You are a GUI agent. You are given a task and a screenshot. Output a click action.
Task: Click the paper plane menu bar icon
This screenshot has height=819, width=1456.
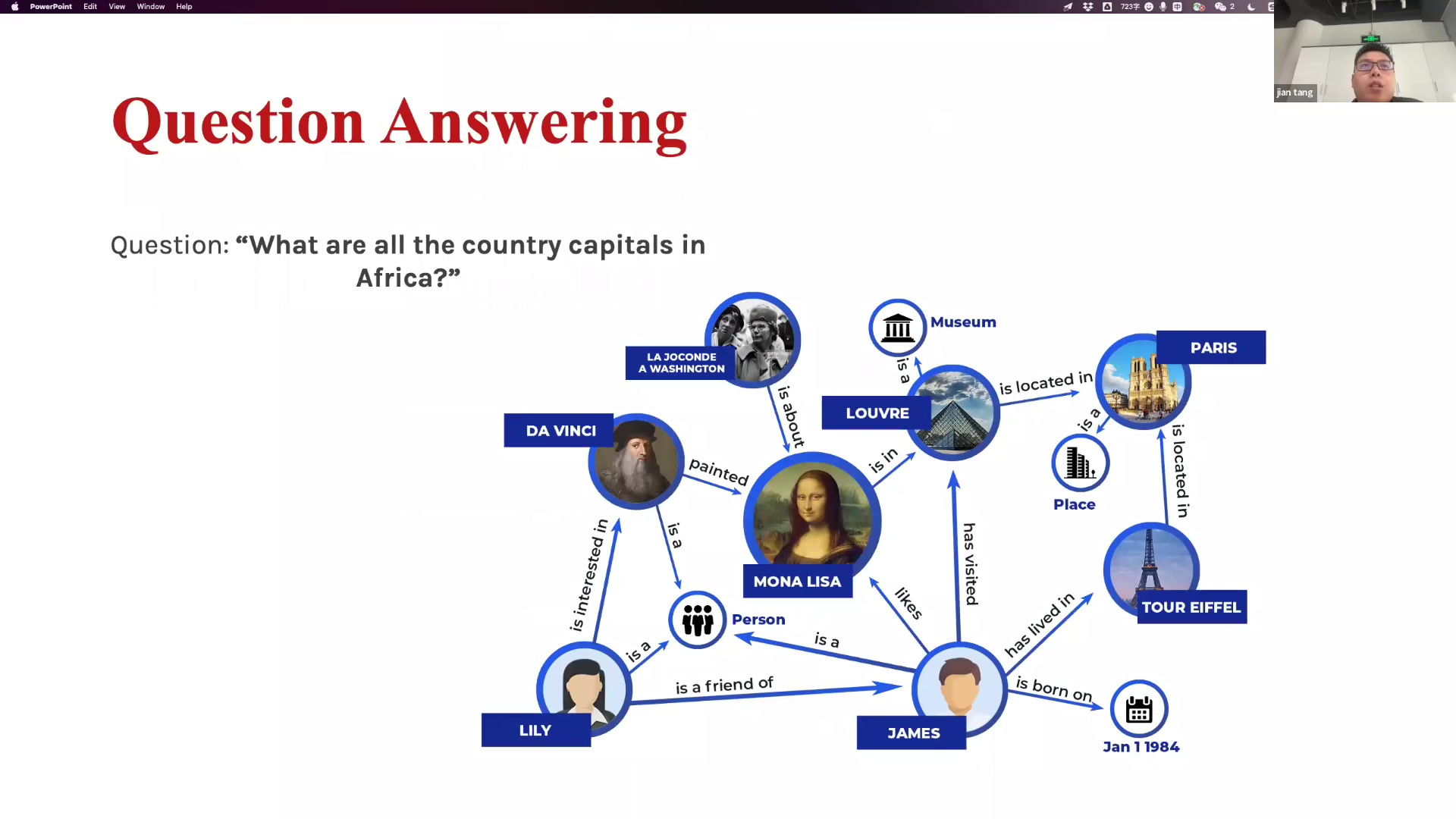point(1068,7)
